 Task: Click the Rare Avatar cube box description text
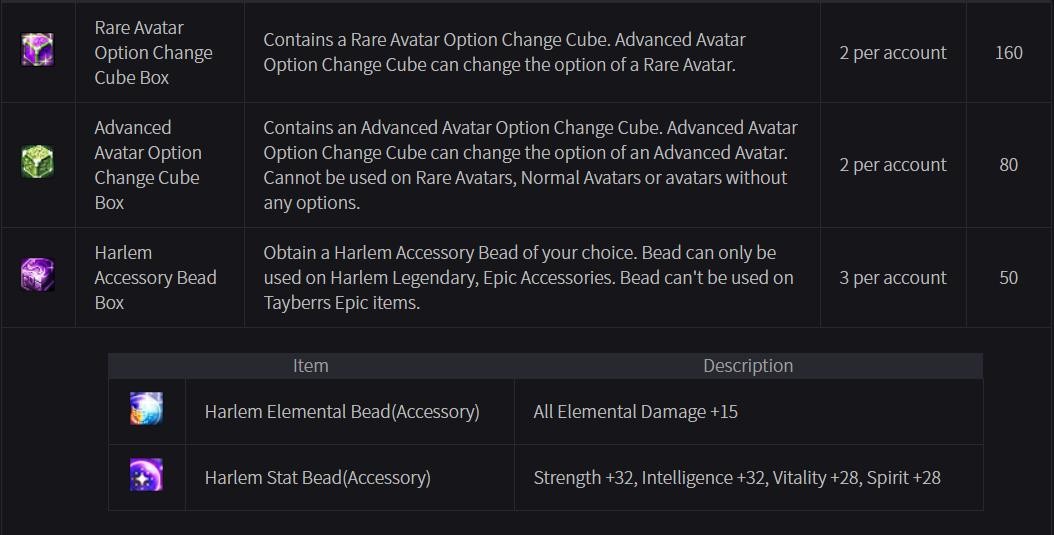(x=504, y=52)
